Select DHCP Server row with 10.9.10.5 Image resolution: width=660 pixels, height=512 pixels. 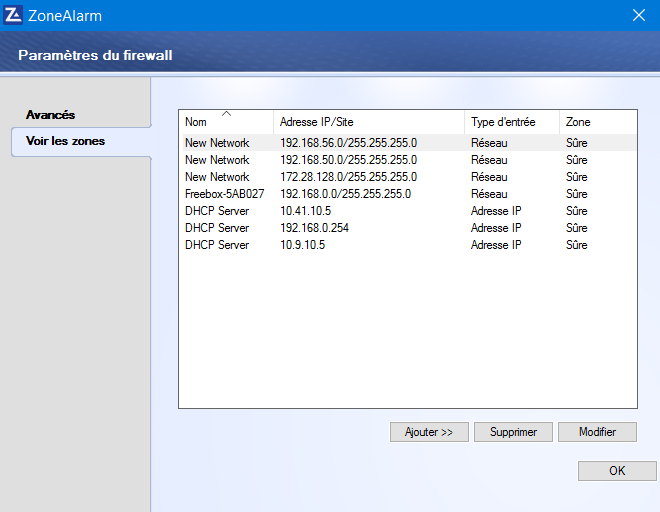pos(408,245)
